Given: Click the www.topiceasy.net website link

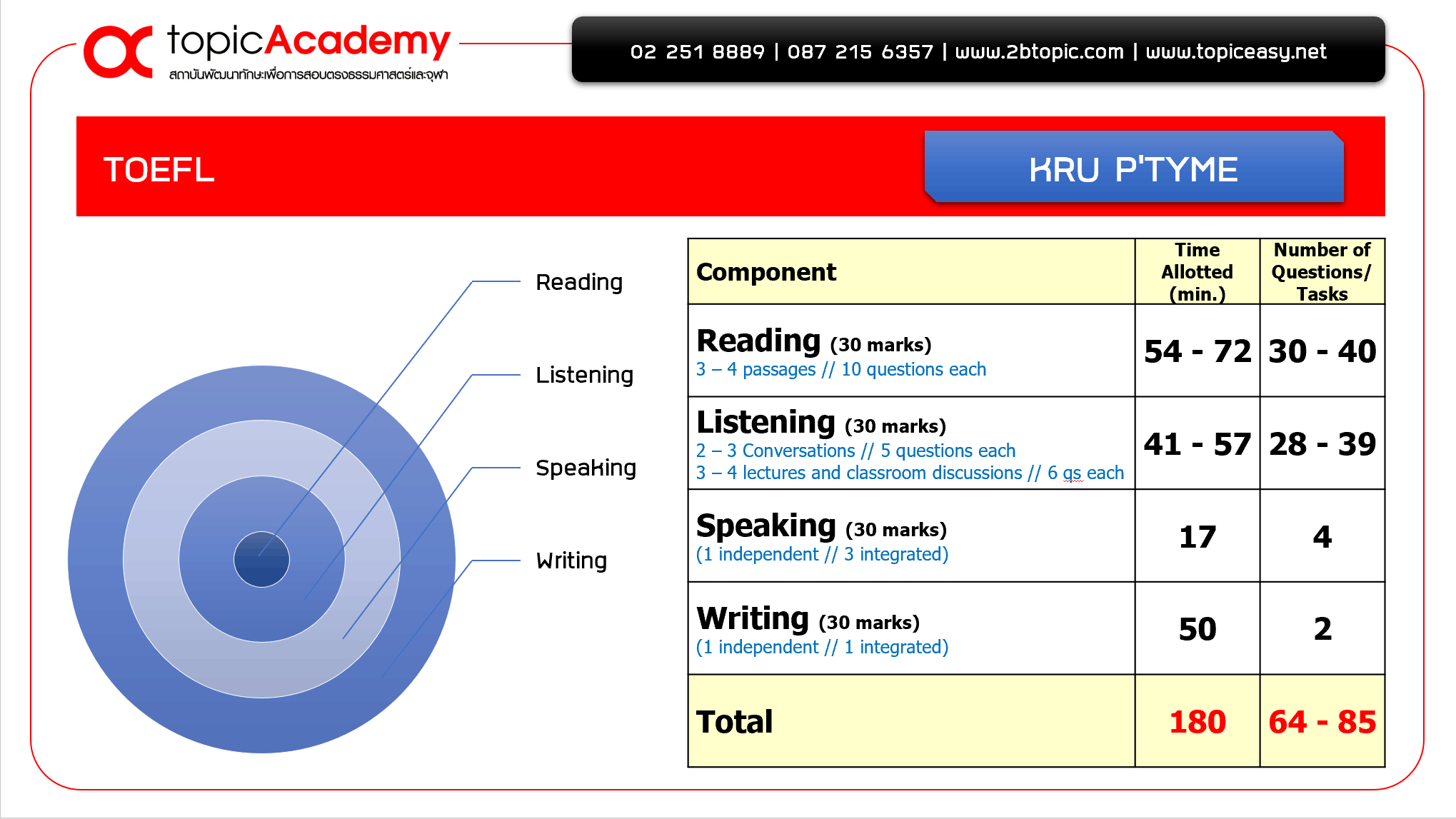Looking at the screenshot, I should point(1236,51).
